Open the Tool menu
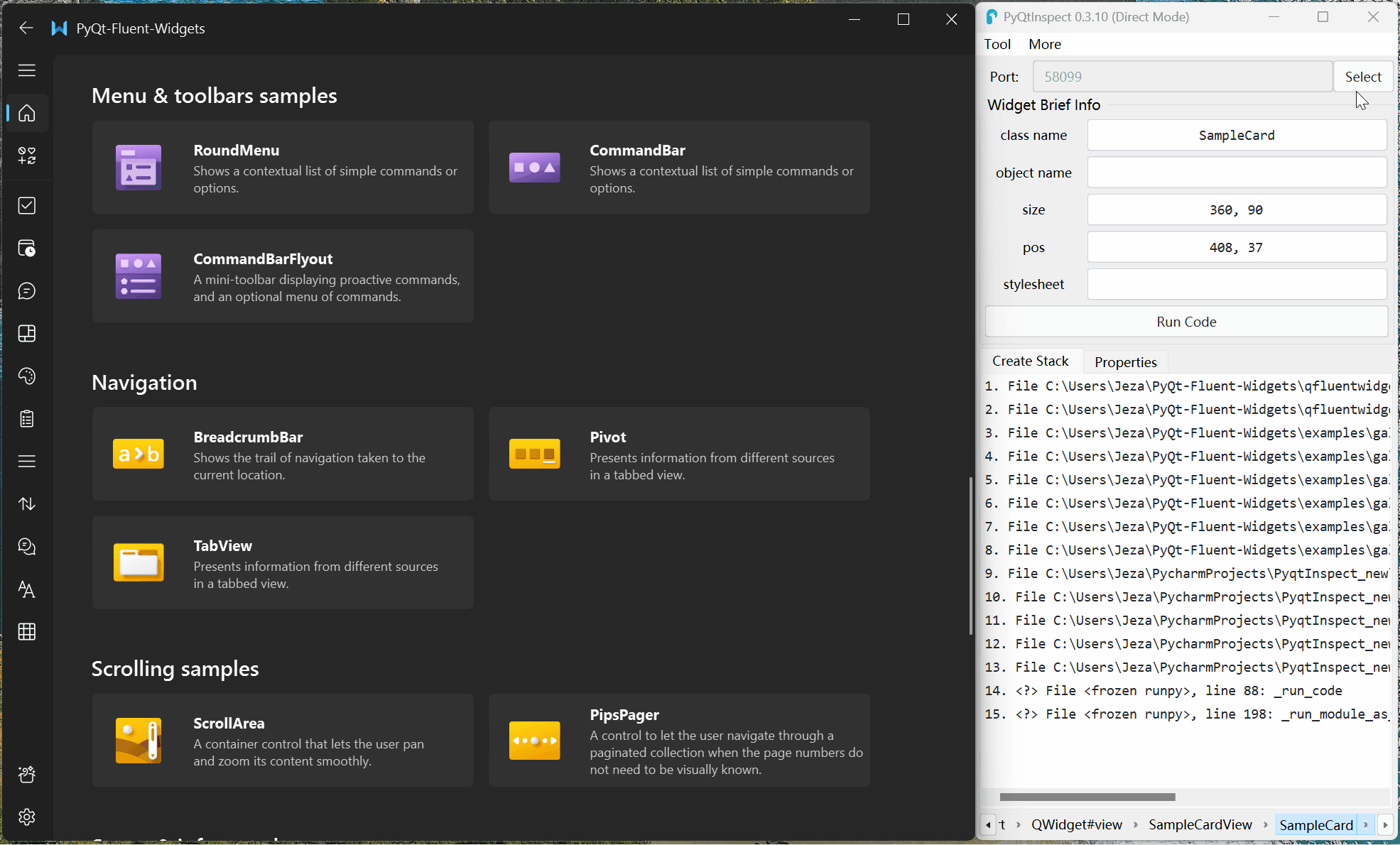Screen dimensions: 1400x845 [x=997, y=44]
